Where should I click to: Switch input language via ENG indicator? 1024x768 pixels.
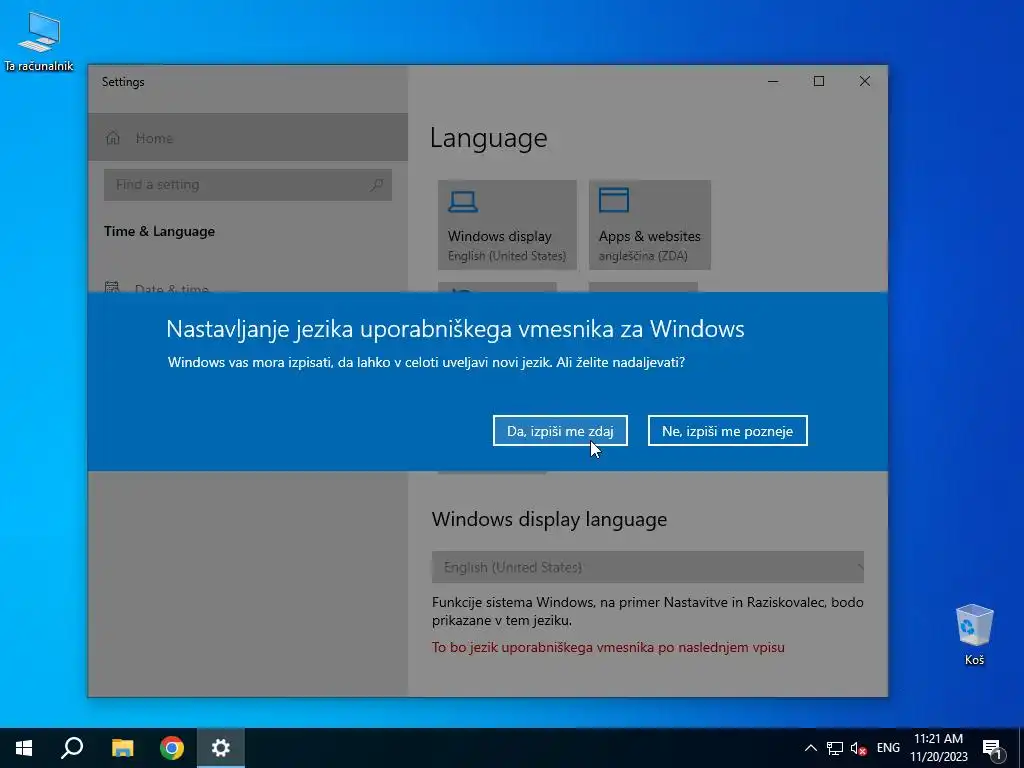click(x=888, y=748)
